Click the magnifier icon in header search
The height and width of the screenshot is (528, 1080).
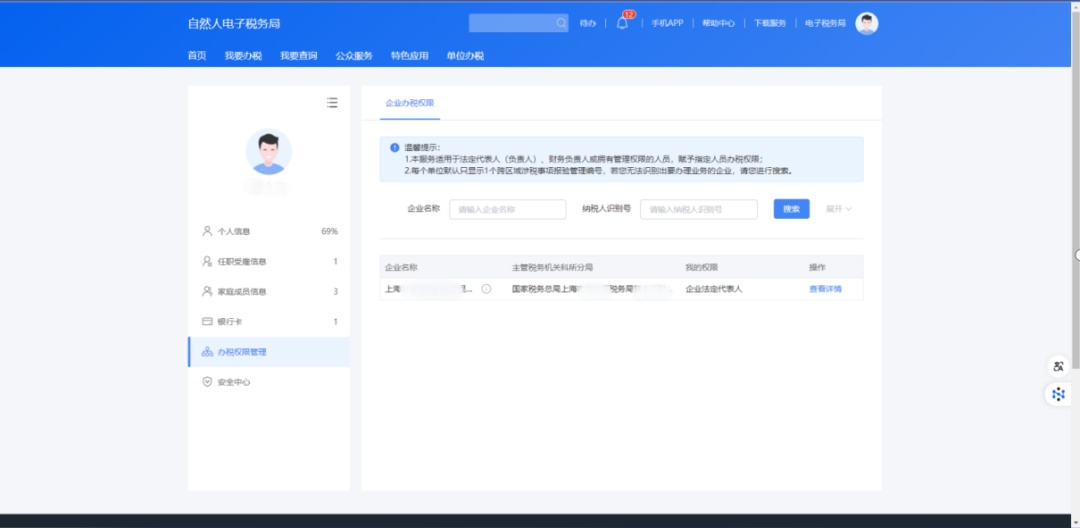pos(561,23)
